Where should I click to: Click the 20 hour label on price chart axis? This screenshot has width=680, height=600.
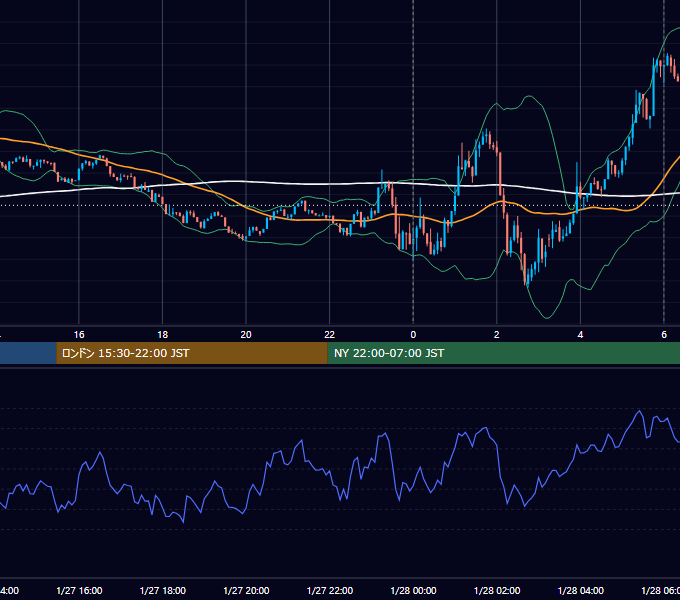(246, 335)
